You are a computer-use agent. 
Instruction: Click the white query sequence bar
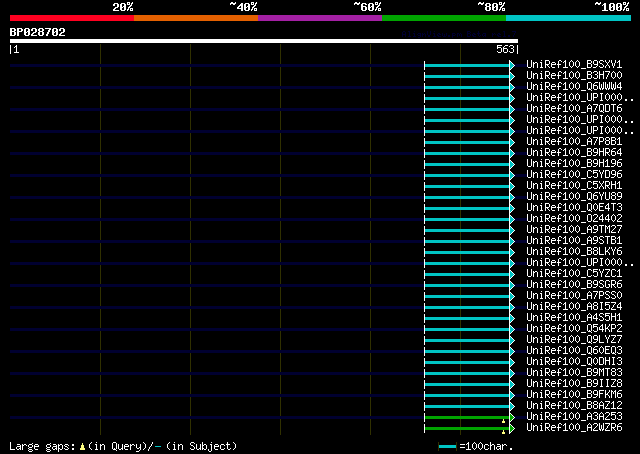pyautogui.click(x=264, y=41)
